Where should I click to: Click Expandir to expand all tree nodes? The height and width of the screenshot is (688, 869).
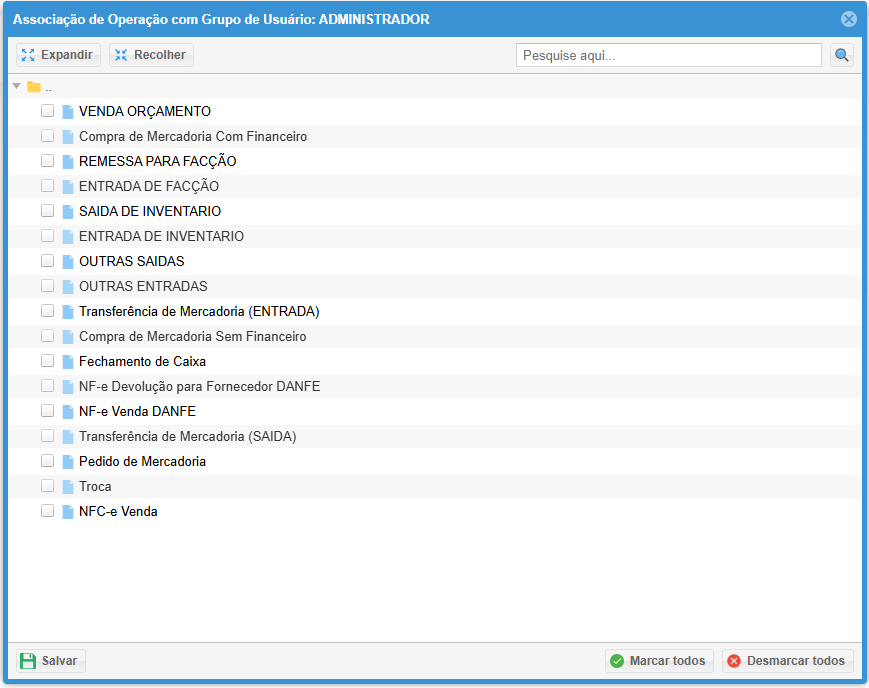[x=57, y=55]
